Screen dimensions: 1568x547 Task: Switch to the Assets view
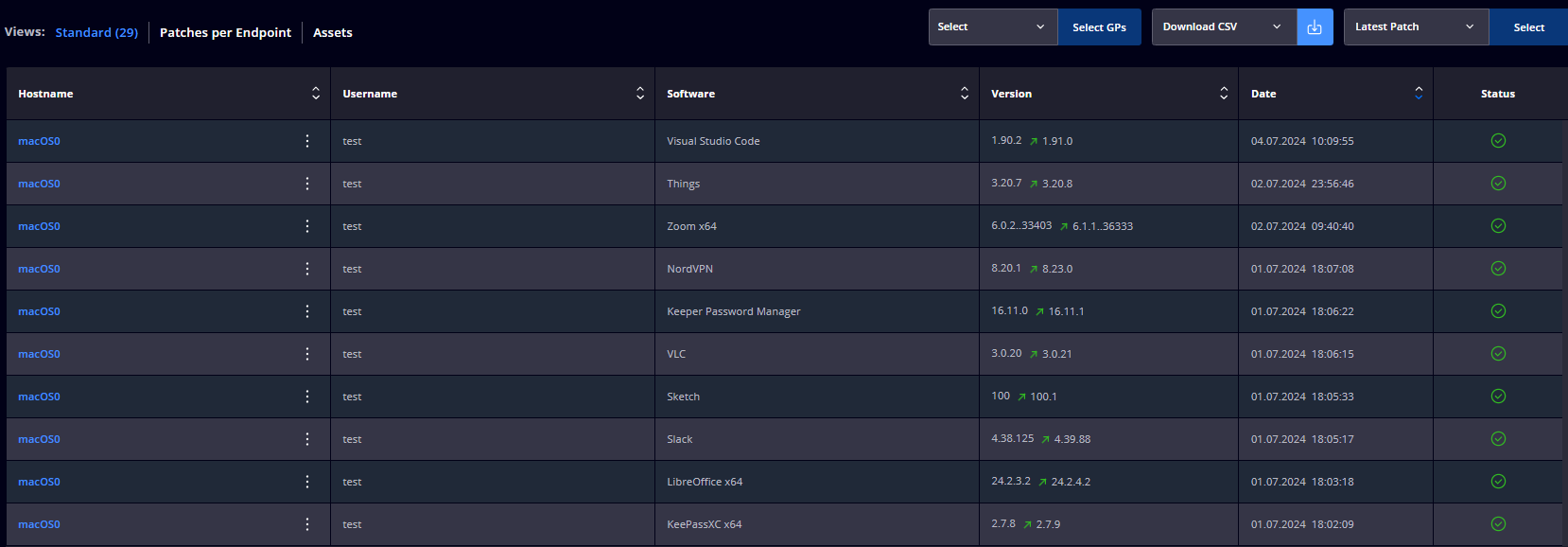click(333, 32)
